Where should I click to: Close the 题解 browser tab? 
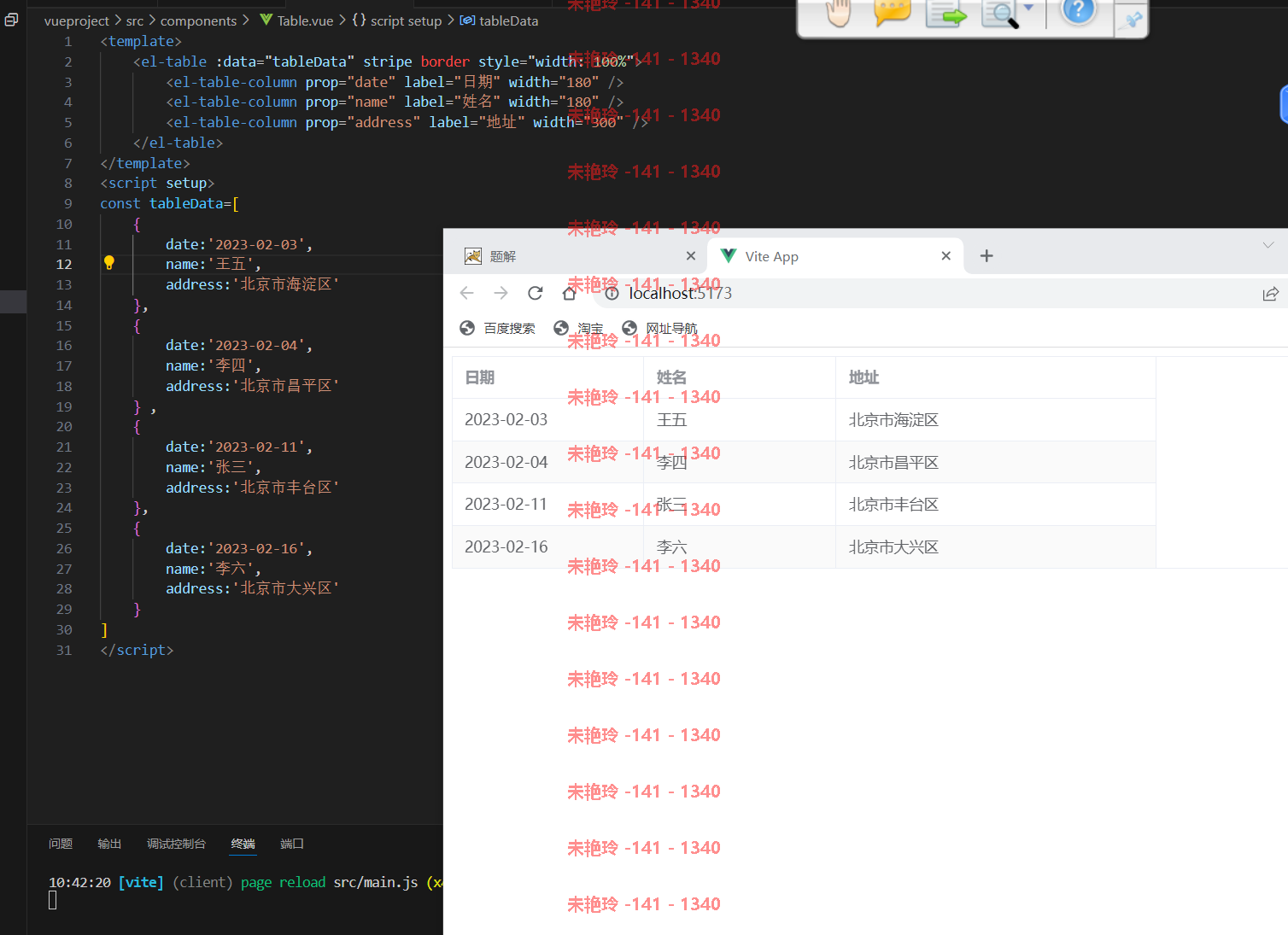point(691,255)
